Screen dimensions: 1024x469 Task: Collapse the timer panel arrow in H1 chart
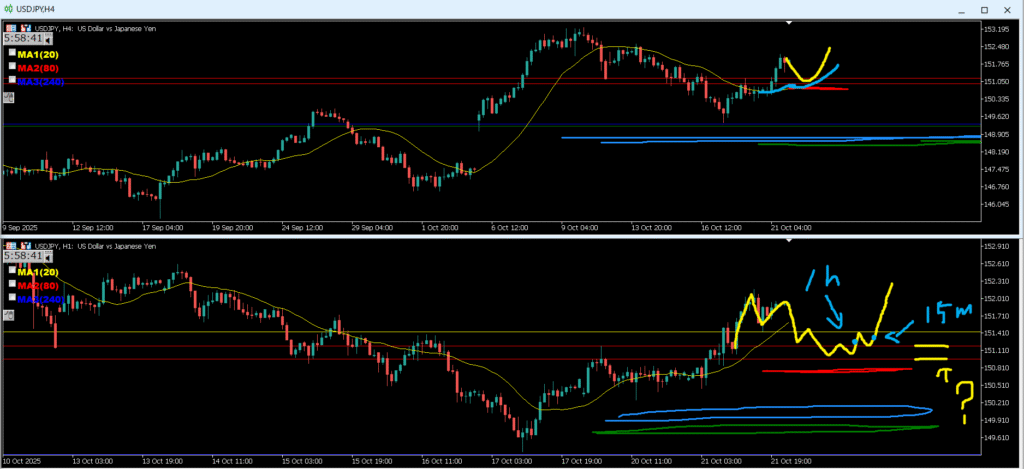point(49,256)
